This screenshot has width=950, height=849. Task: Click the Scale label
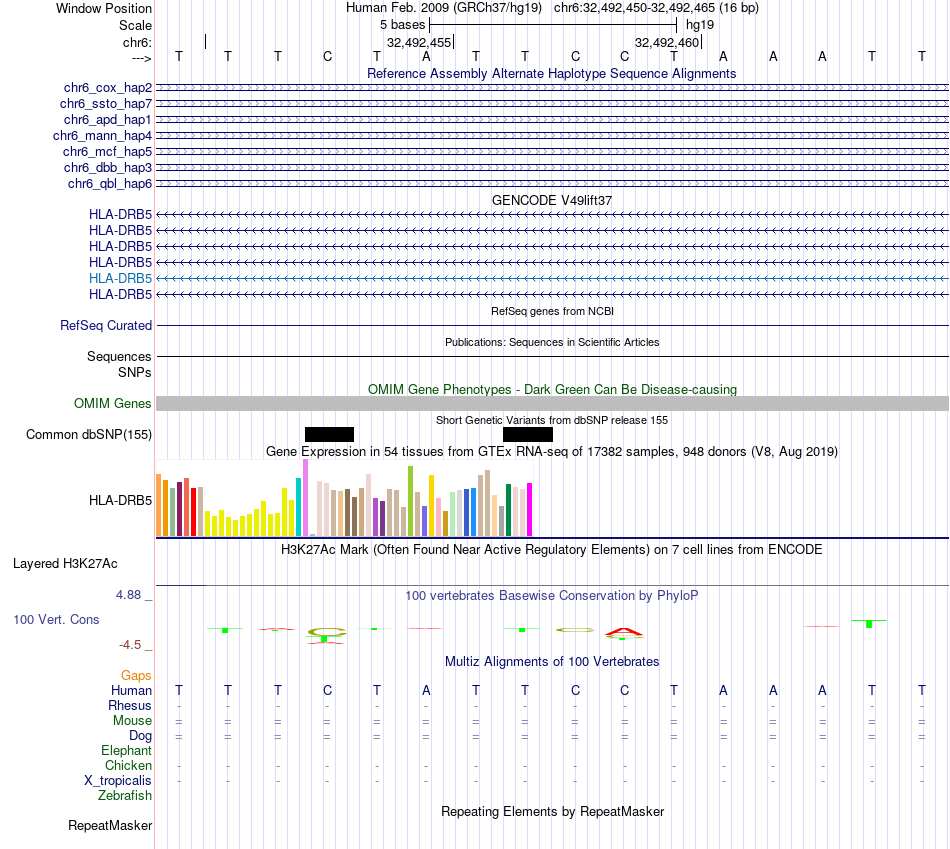[135, 25]
